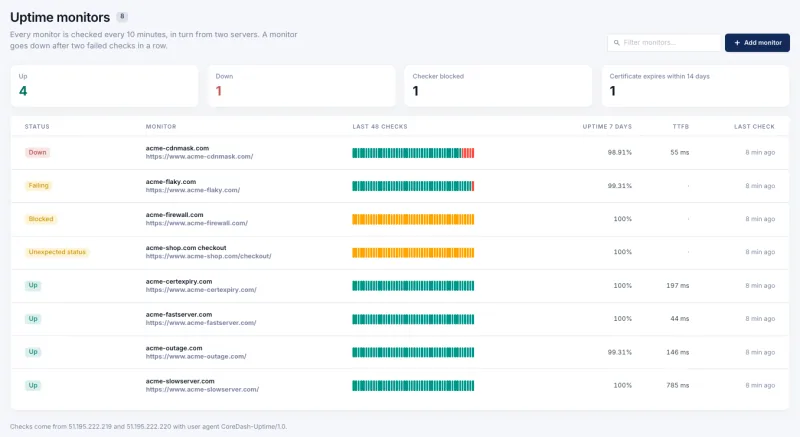Click the Add monitor button
Image resolution: width=800 pixels, height=437 pixels.
pos(757,43)
